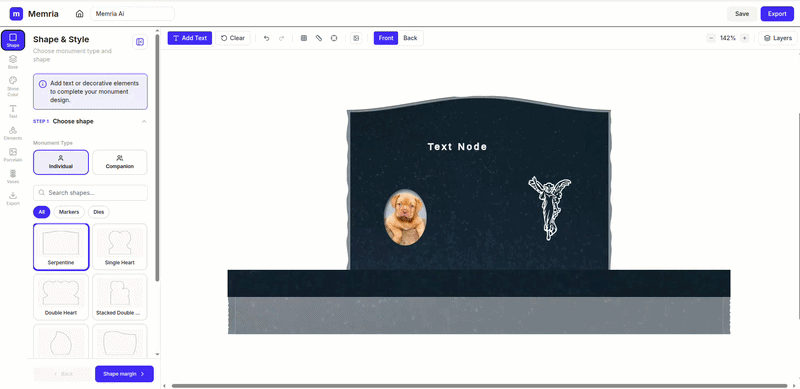Click the Save button
Viewport: 800px width, 389px height.
[x=742, y=14]
